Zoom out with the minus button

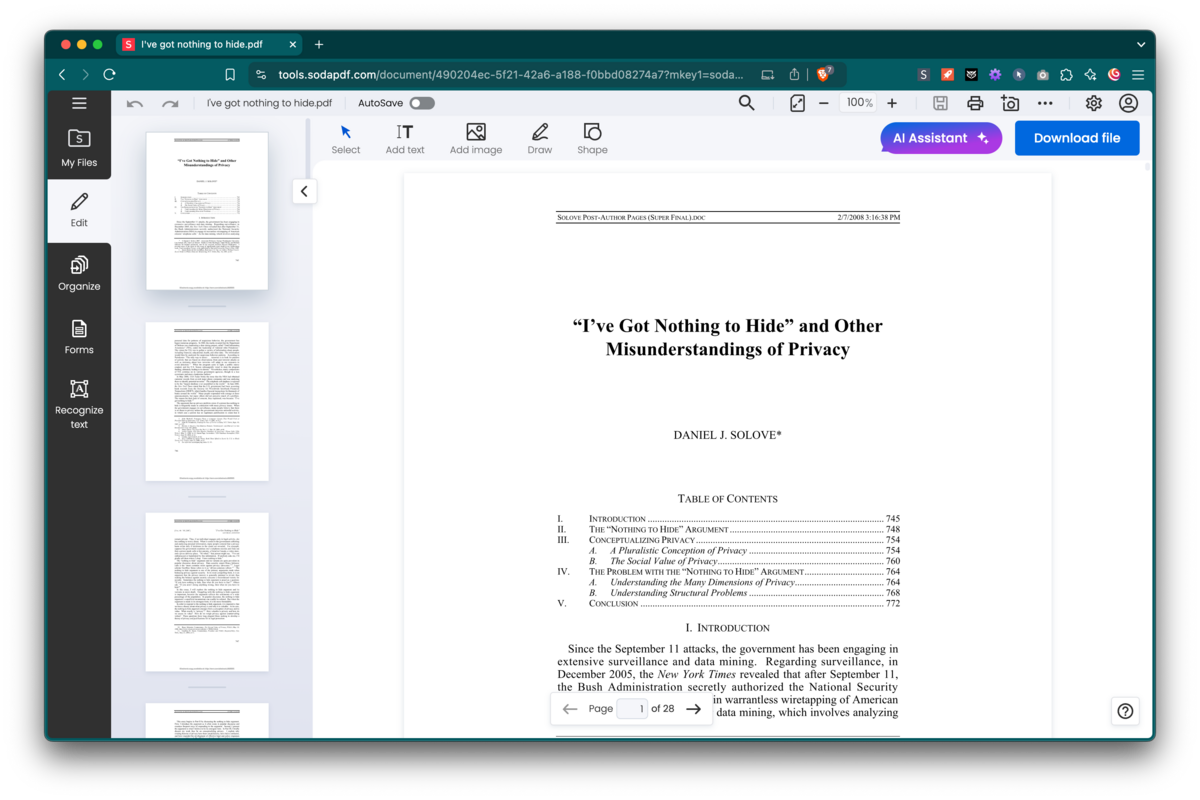point(824,103)
